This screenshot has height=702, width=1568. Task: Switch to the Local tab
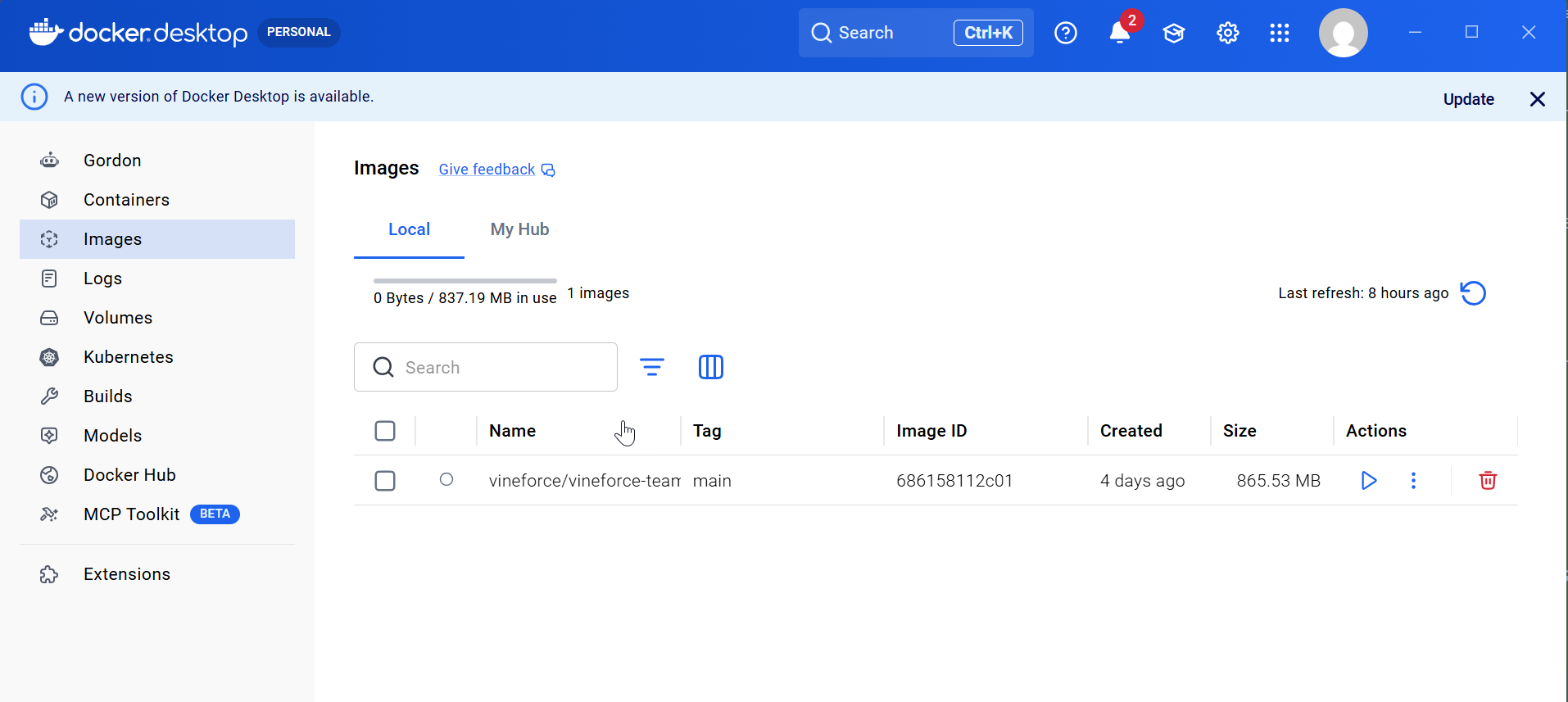pyautogui.click(x=409, y=229)
